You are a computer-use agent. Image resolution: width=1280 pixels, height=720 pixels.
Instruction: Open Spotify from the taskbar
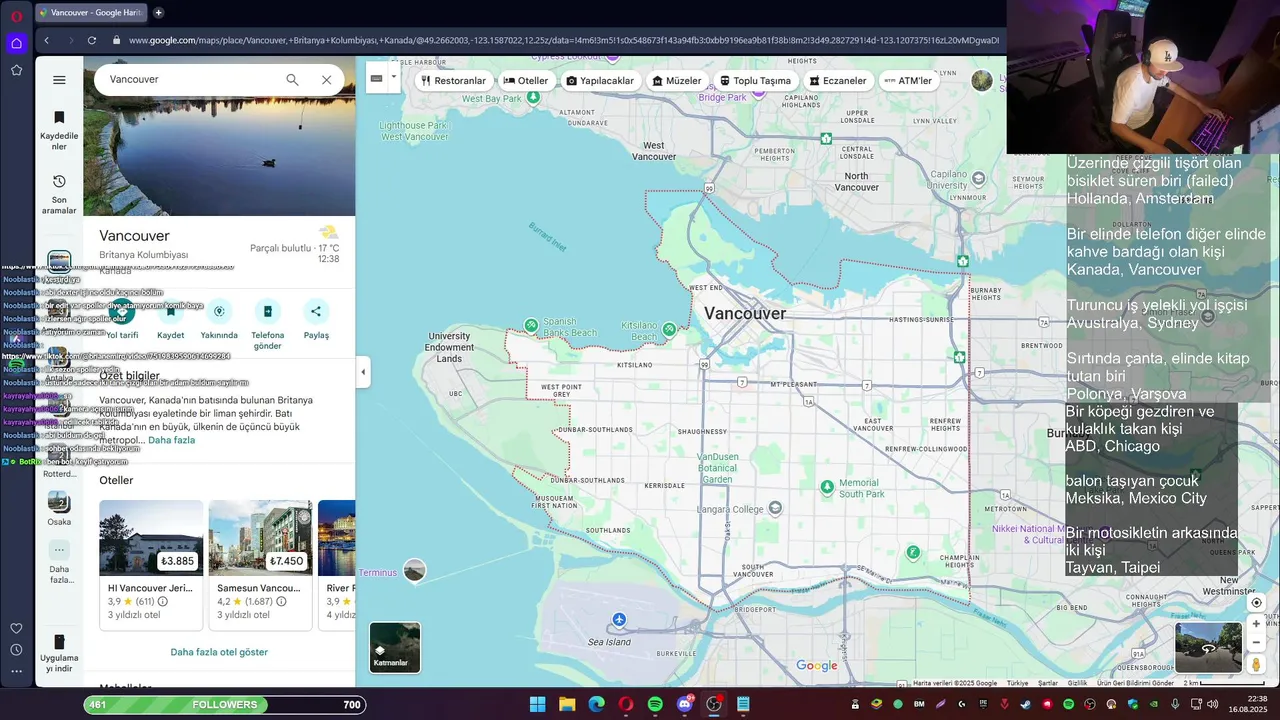655,704
